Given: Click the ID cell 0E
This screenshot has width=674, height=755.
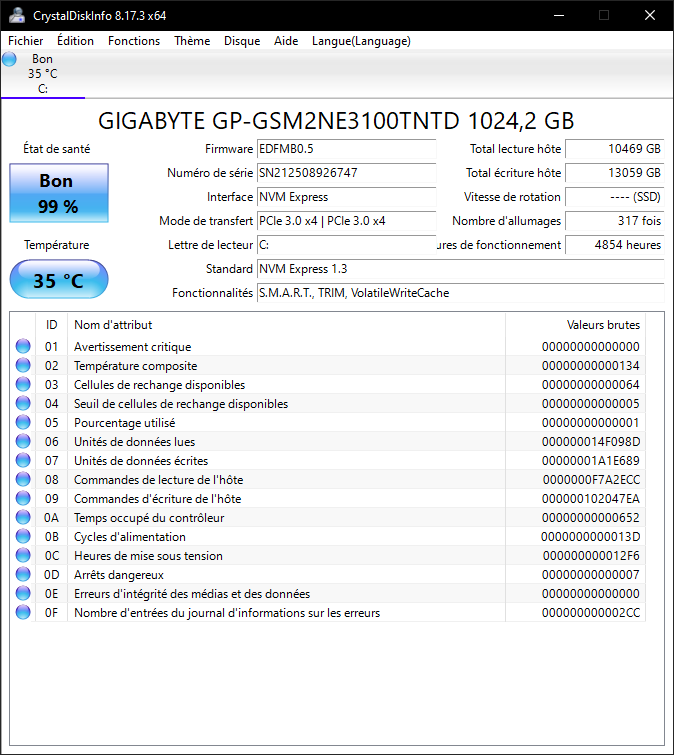Looking at the screenshot, I should 51,594.
